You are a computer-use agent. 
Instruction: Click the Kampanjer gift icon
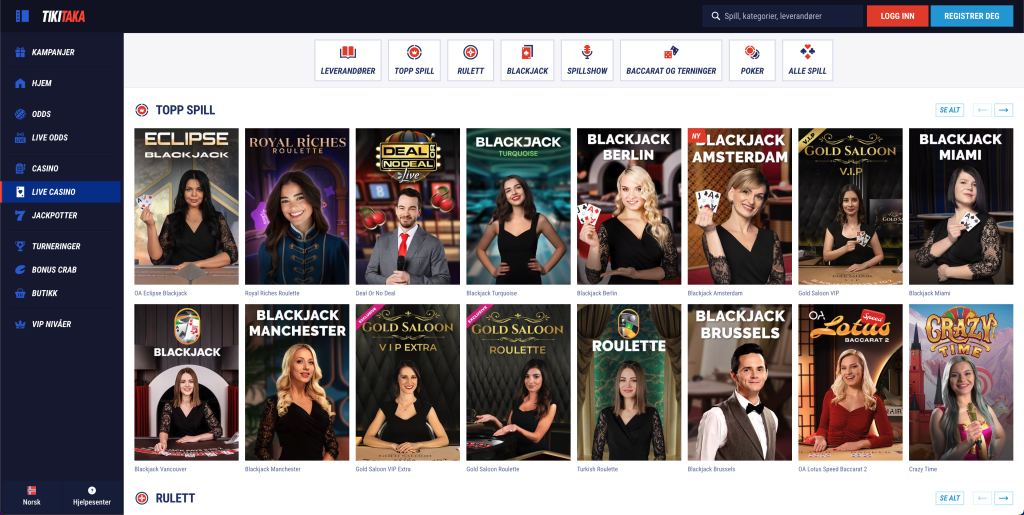pyautogui.click(x=20, y=52)
